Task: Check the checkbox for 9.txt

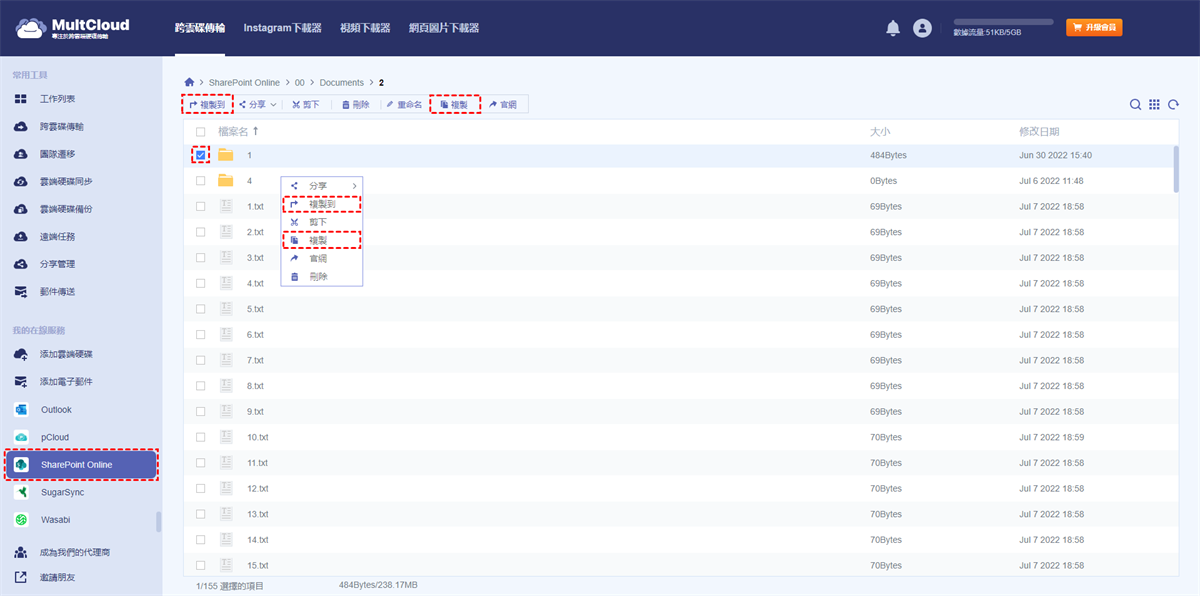Action: (200, 411)
